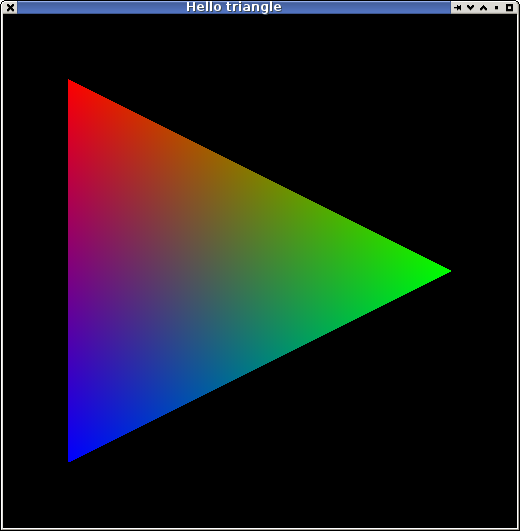Click blue title bar area left of title
This screenshot has width=520, height=531.
(x=102, y=7)
